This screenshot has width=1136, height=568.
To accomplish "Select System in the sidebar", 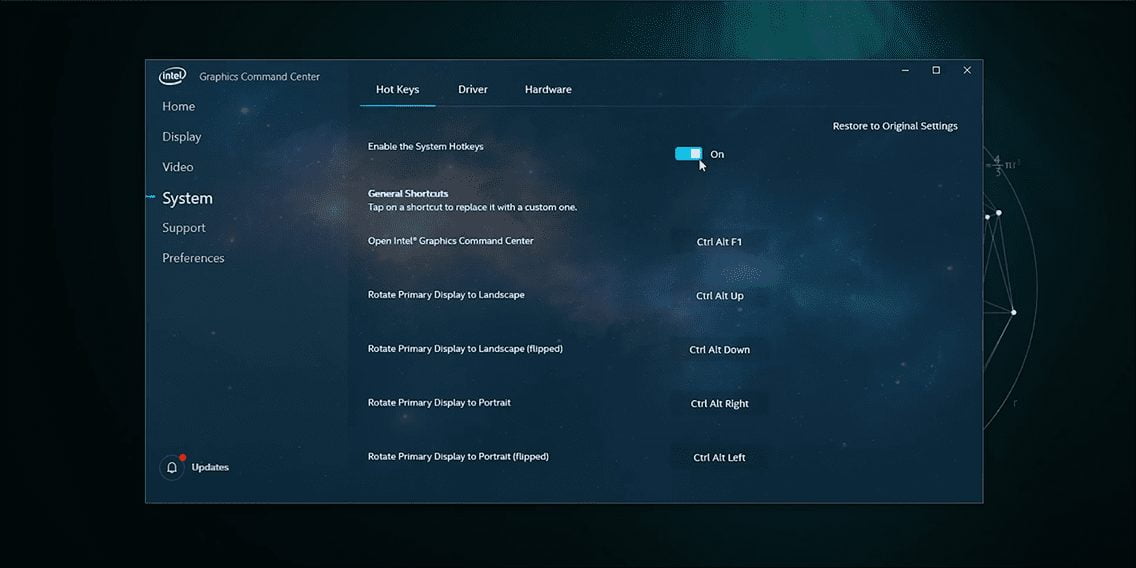I will 187,198.
